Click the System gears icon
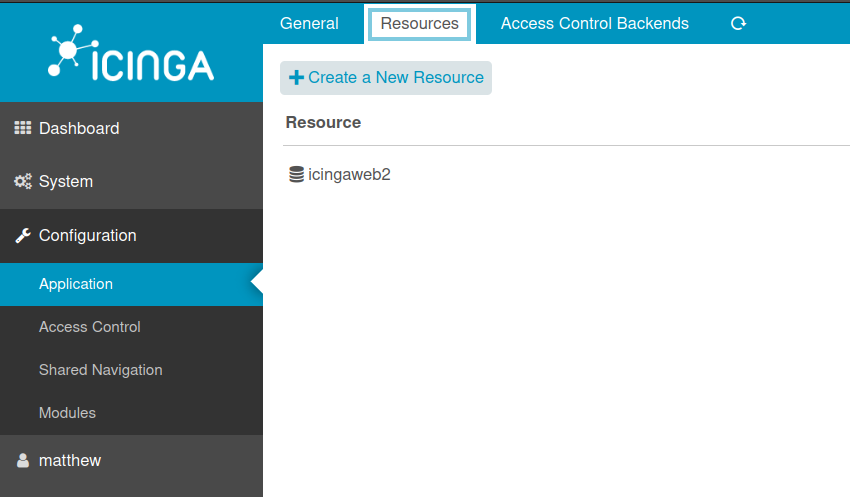 tap(23, 182)
